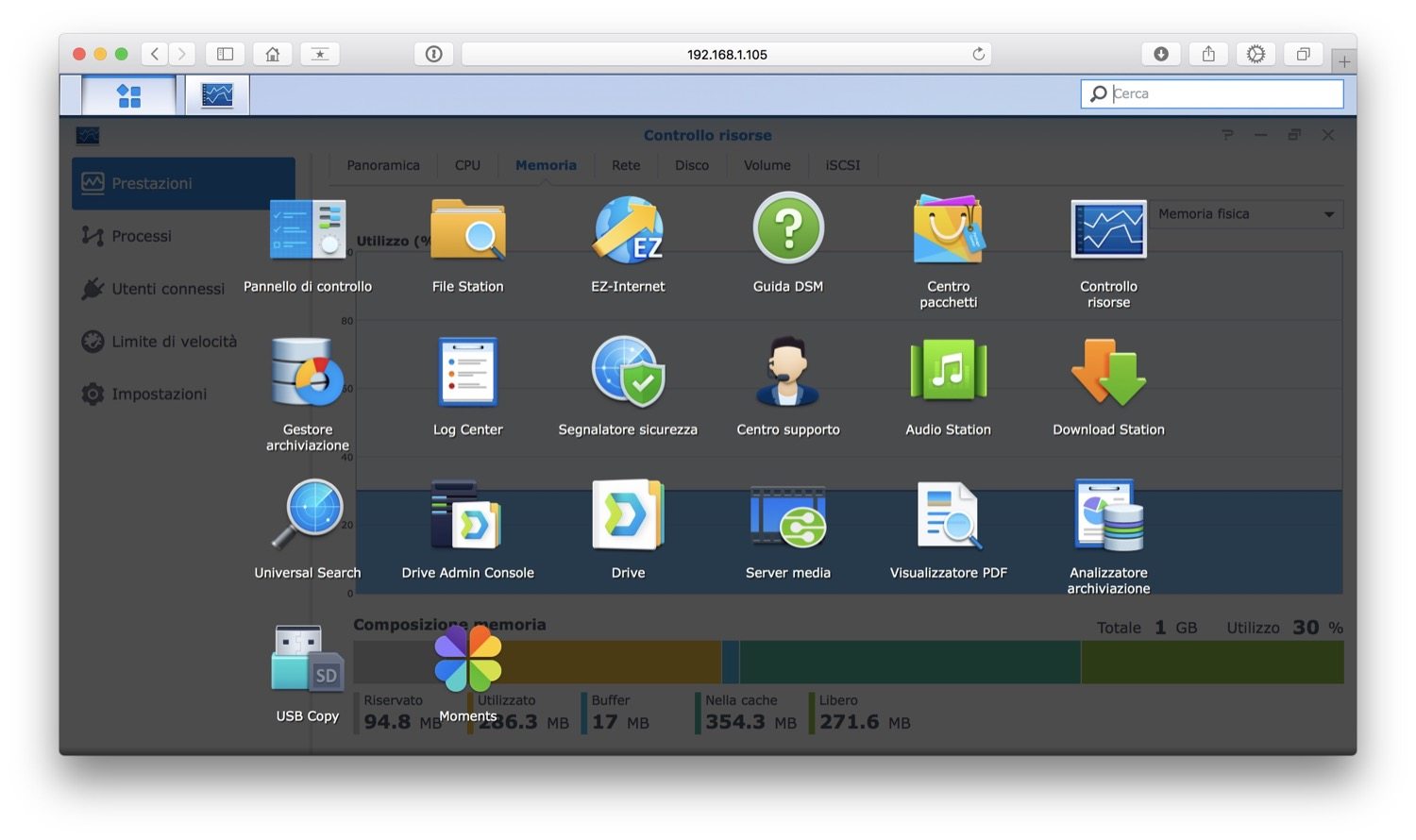Screen dimensions: 1416x840
Task: Click the Safari downloads icon
Action: 1161,54
